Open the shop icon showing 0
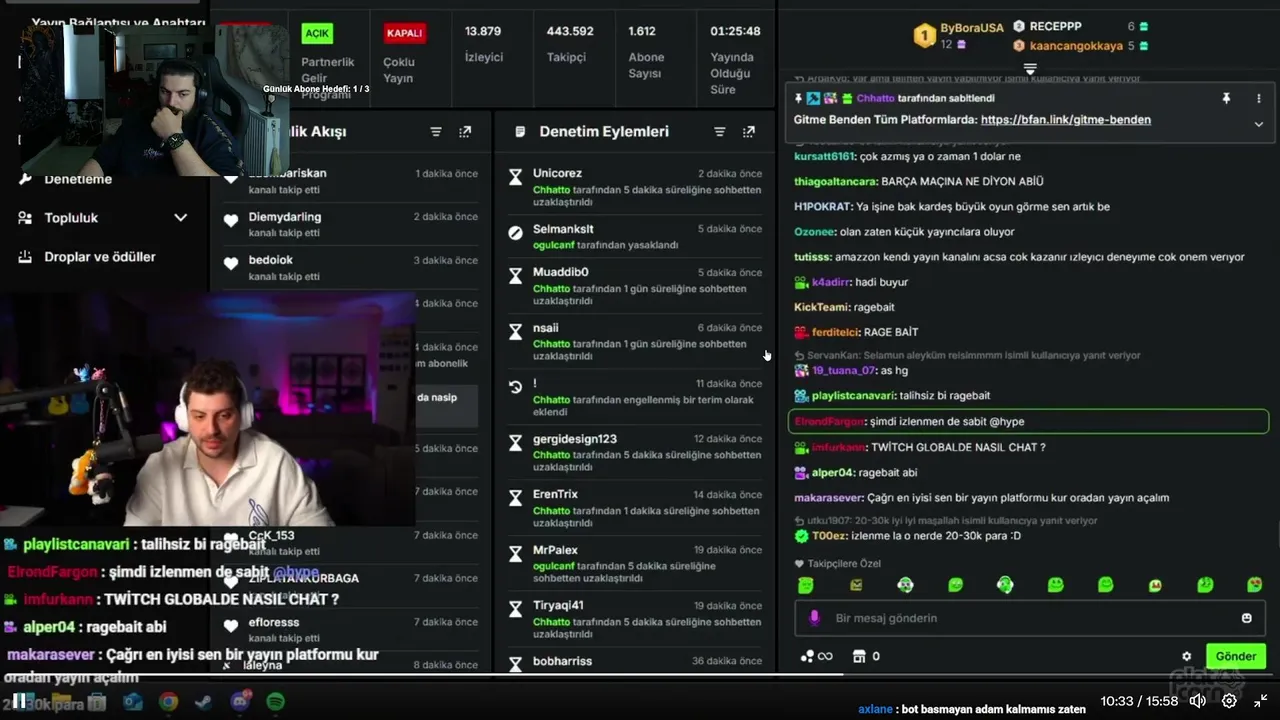The image size is (1280, 720). coord(866,657)
